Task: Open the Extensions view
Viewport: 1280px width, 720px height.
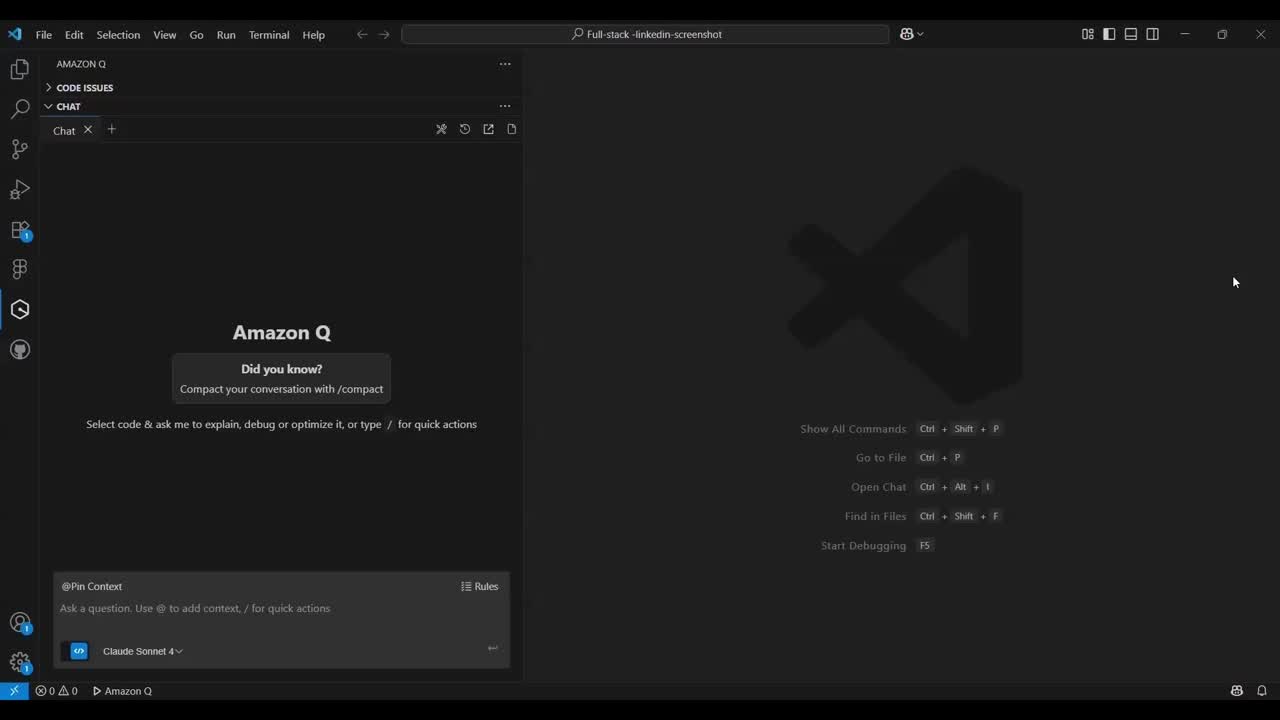Action: coord(20,230)
